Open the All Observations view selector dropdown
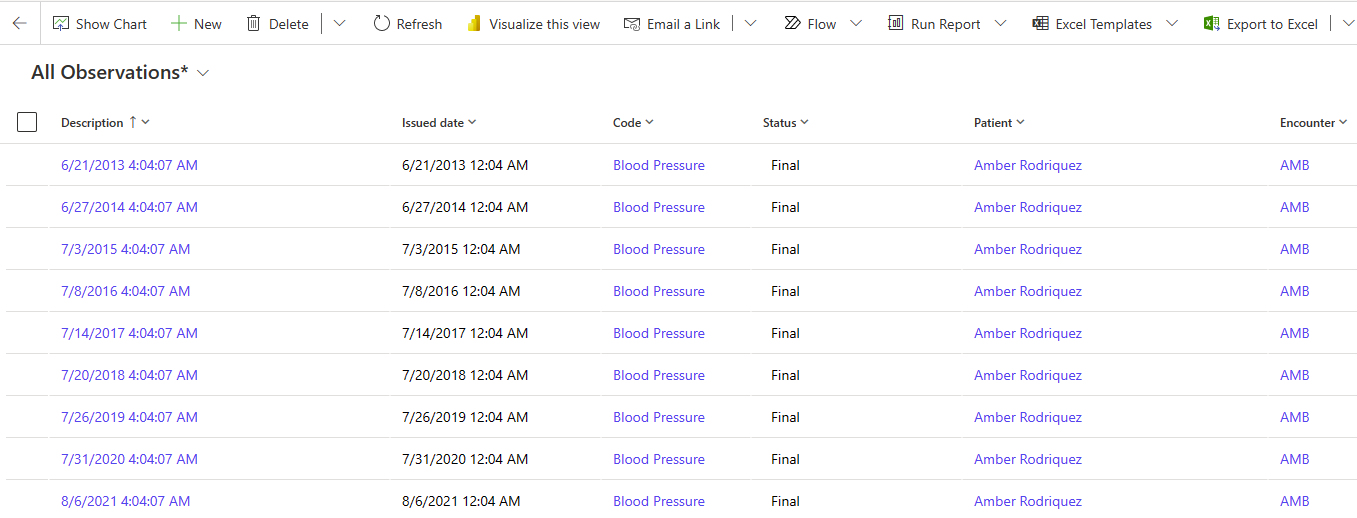This screenshot has width=1357, height=518. tap(204, 73)
